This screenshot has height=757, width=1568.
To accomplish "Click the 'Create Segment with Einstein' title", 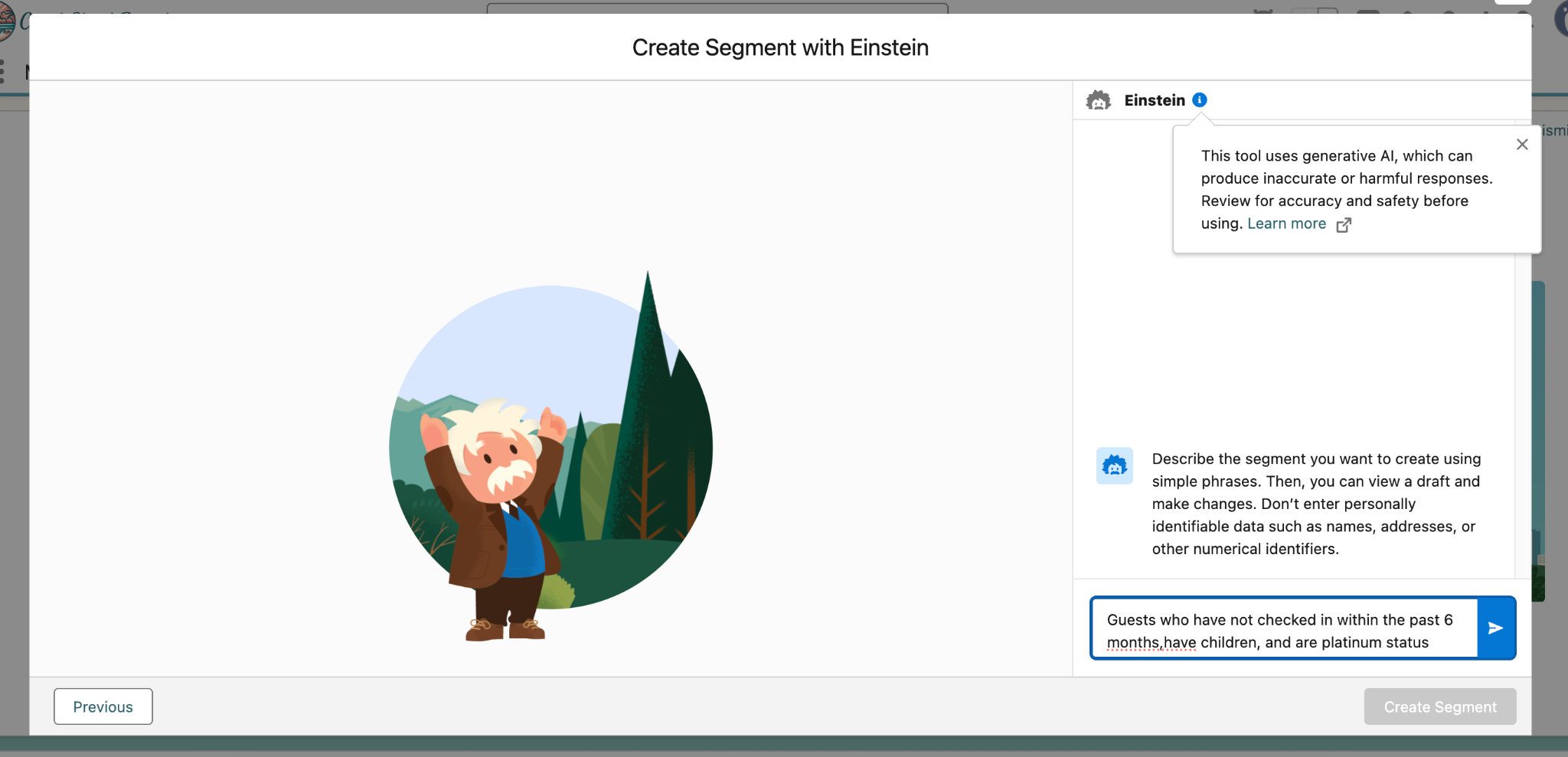I will (780, 47).
